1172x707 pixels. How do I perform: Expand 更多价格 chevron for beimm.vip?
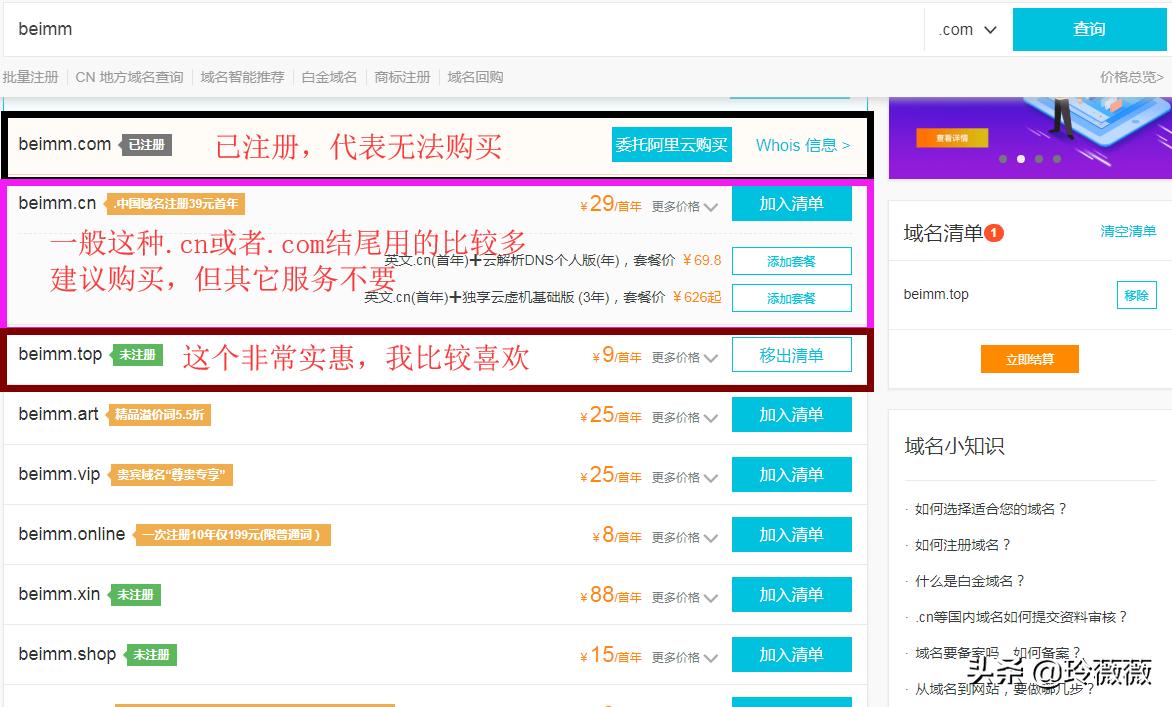(710, 478)
